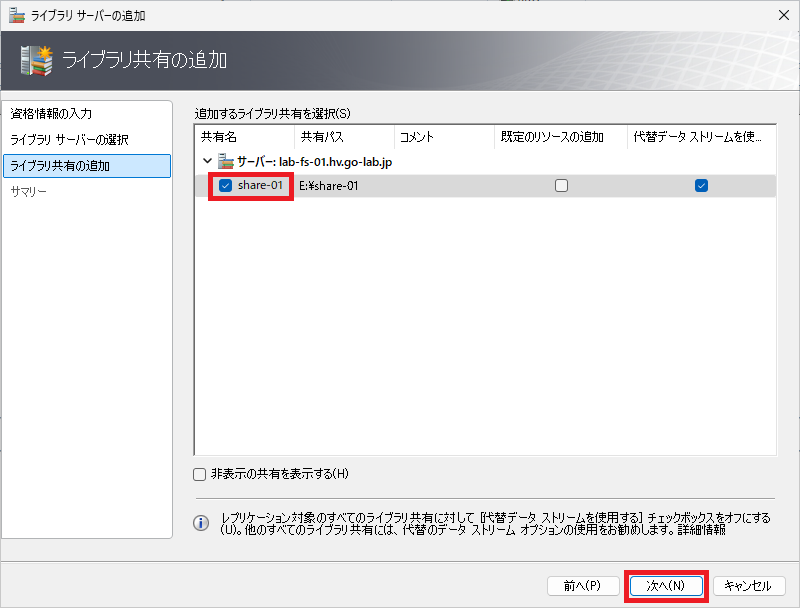Go to ライブラリ サーバーの選択 step
Image resolution: width=800 pixels, height=608 pixels.
(x=69, y=140)
